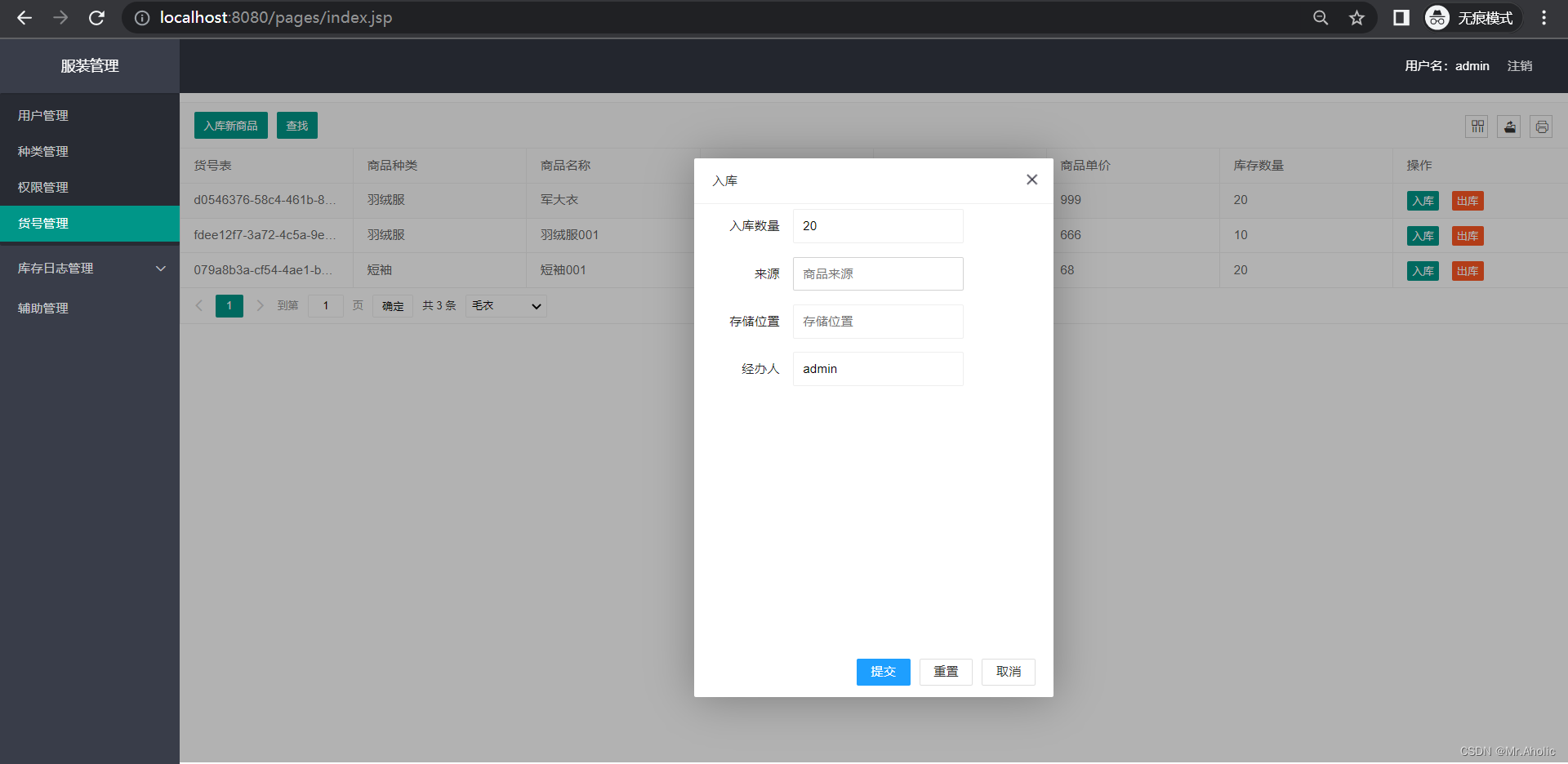Image resolution: width=1568 pixels, height=764 pixels.
Task: Click 入库 button for 短袖001 row
Action: [1423, 271]
